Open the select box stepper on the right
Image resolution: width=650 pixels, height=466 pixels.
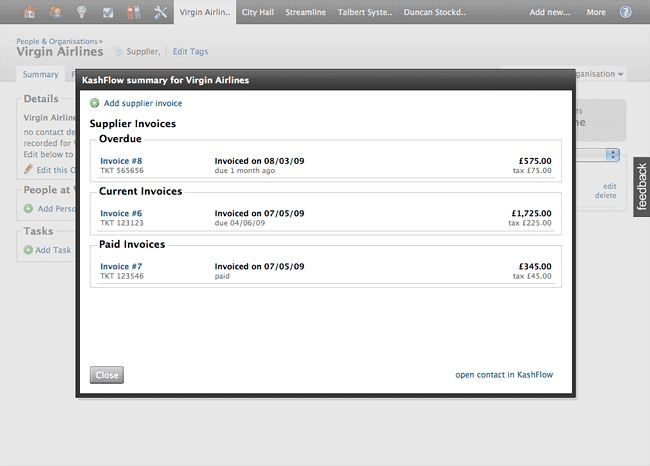click(613, 155)
